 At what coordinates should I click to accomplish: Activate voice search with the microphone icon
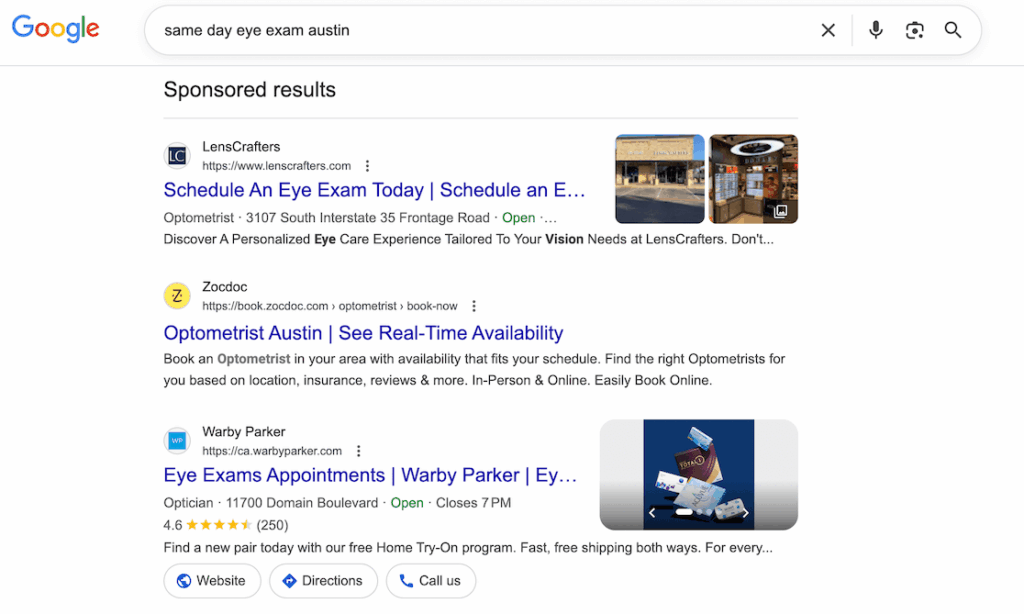tap(875, 30)
